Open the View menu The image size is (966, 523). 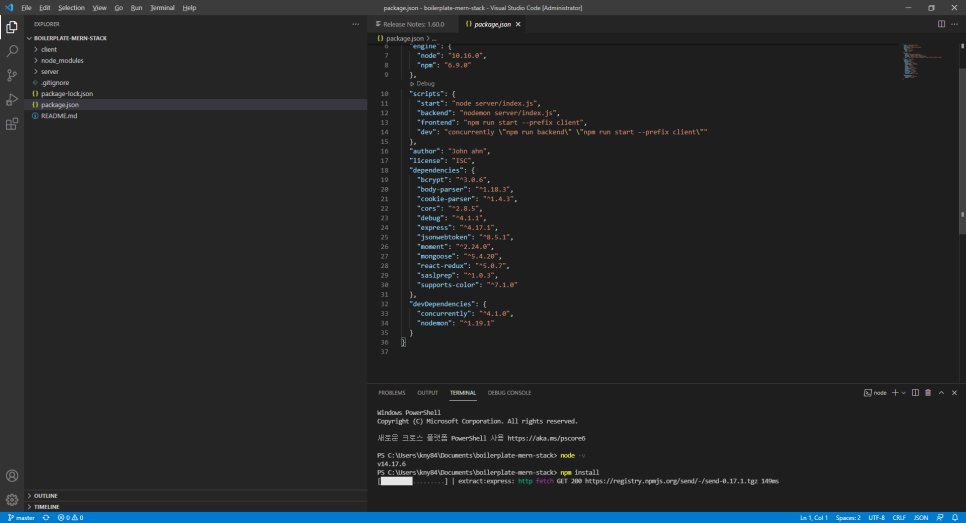pos(99,8)
